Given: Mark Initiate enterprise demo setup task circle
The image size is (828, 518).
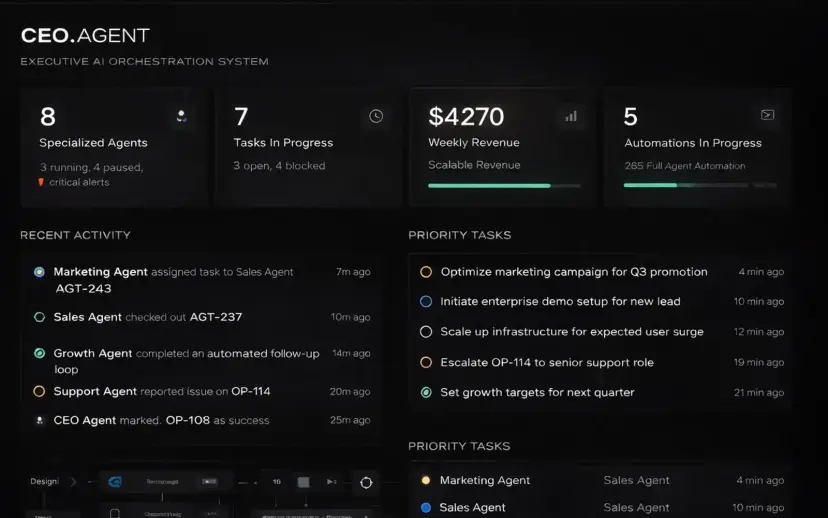Looking at the screenshot, I should (x=426, y=302).
